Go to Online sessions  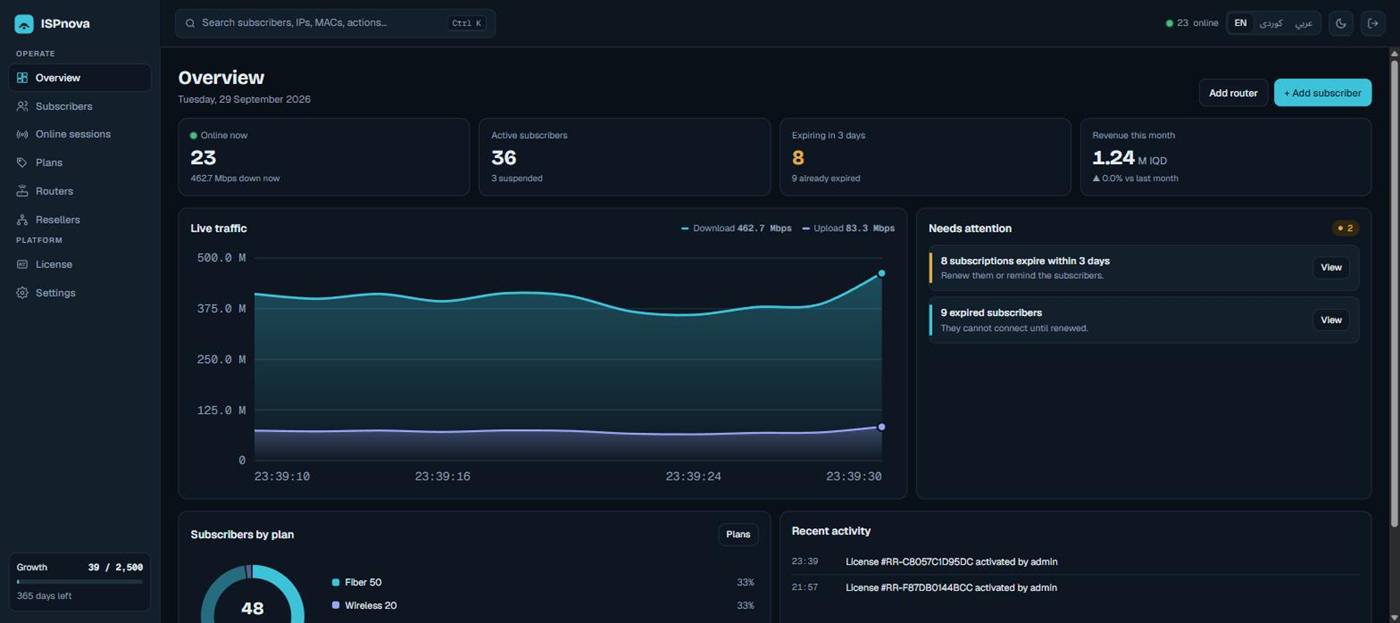[x=80, y=134]
